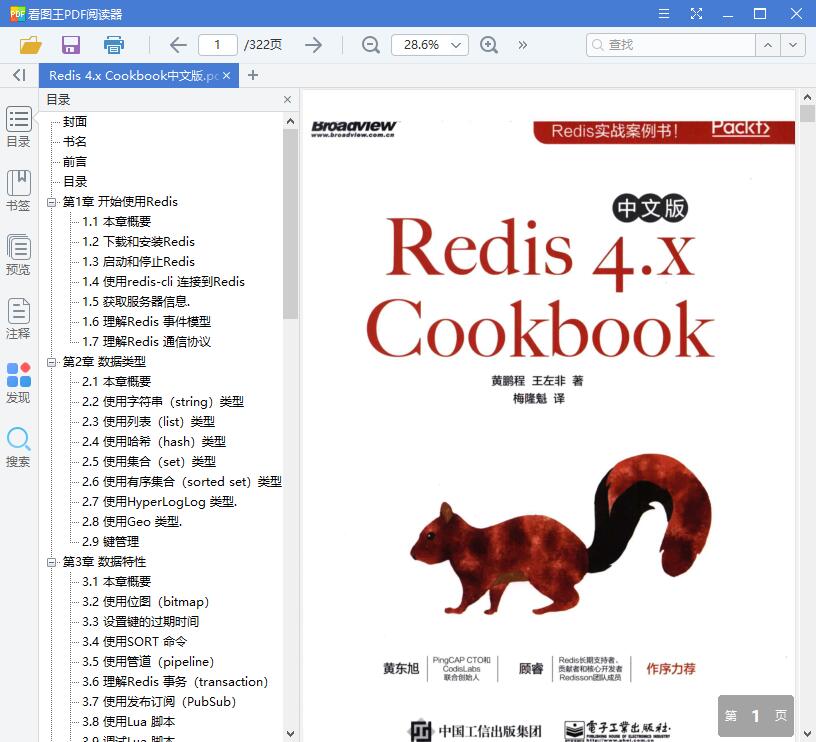This screenshot has height=742, width=816.
Task: Jump to 2.1 本章概要
Action: point(117,381)
